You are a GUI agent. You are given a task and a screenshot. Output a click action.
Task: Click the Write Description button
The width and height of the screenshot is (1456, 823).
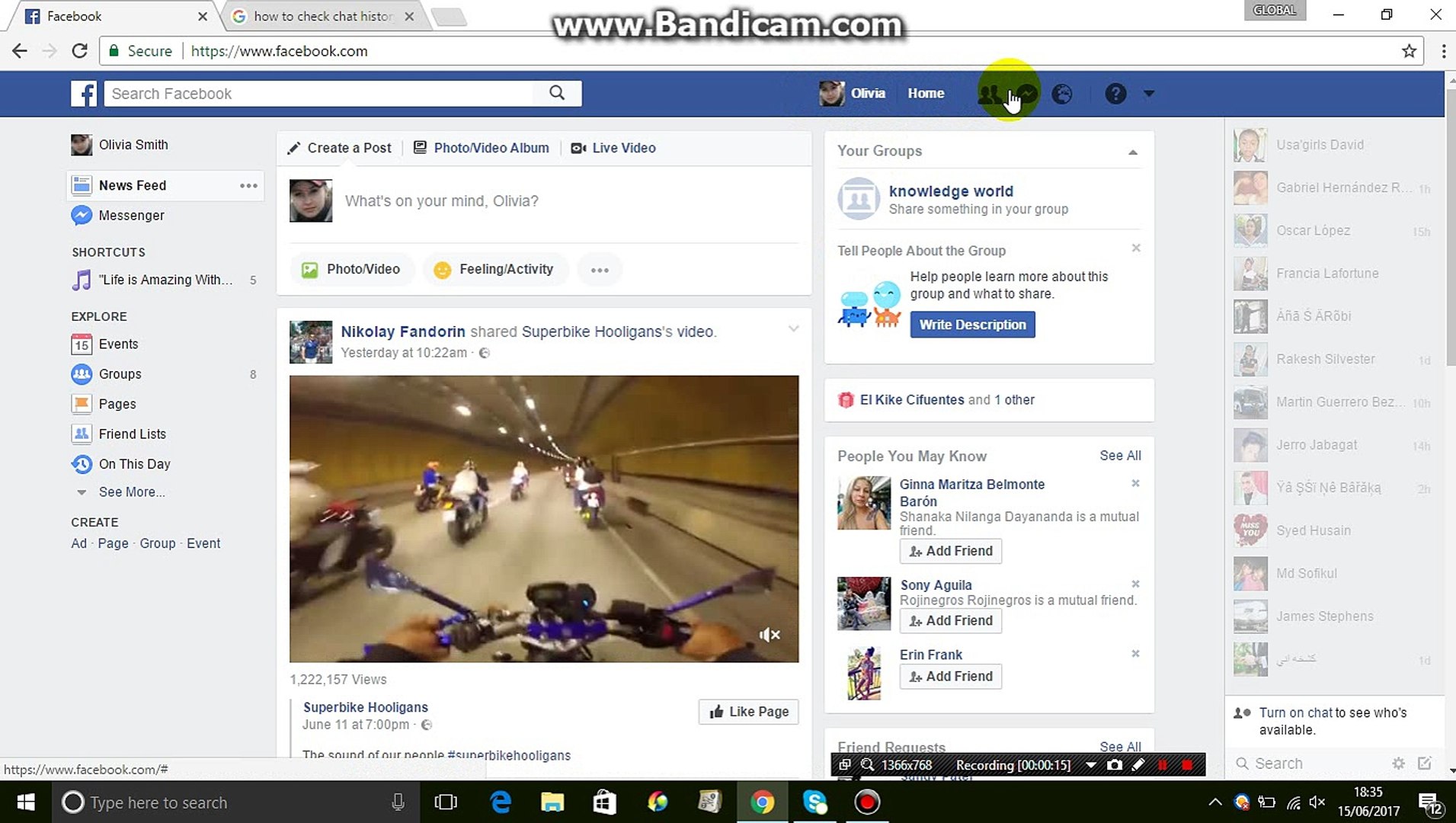tap(972, 324)
